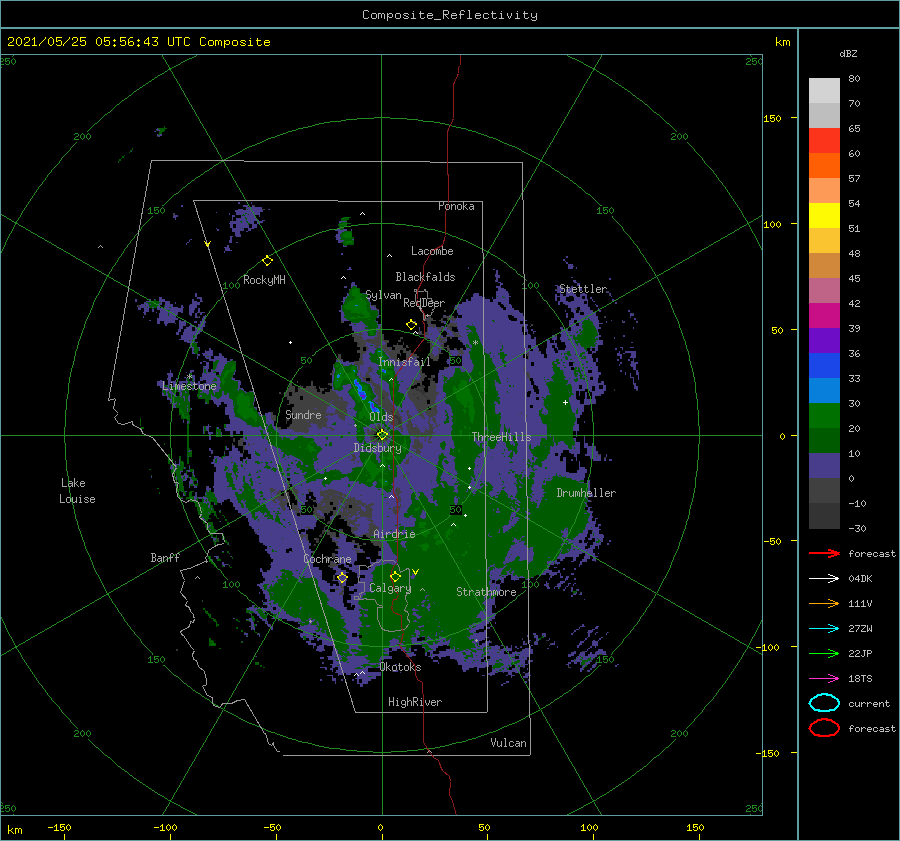This screenshot has height=841, width=900.
Task: Click the red forecast ellipse icon
Action: point(824,728)
